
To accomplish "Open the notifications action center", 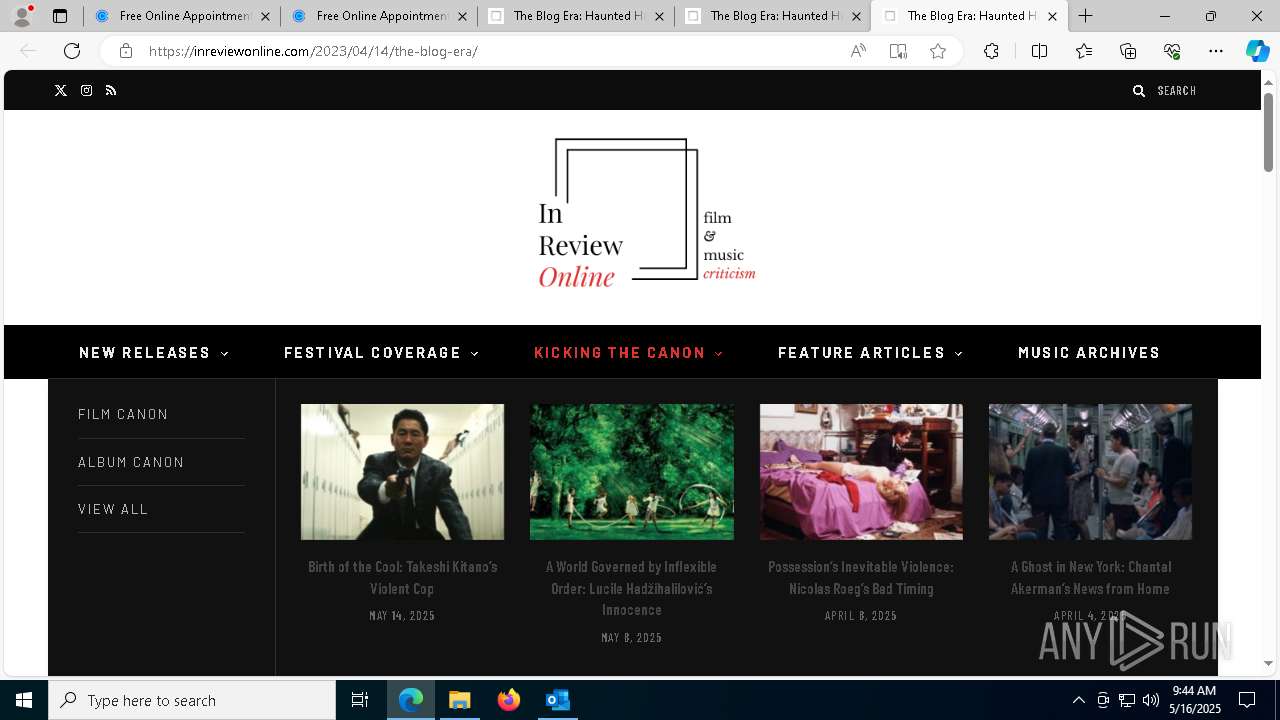I will click(1247, 700).
